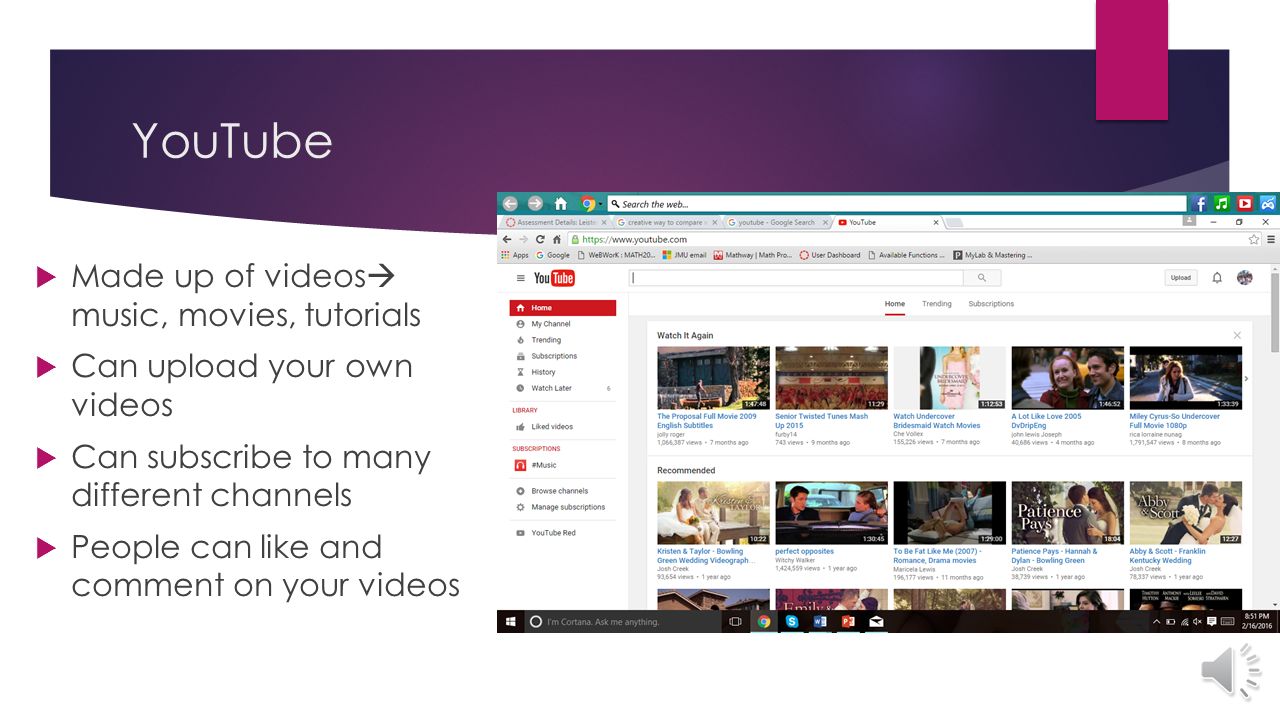1280x720 pixels.
Task: Select the top Subscriptions tab on YouTube
Action: point(991,304)
